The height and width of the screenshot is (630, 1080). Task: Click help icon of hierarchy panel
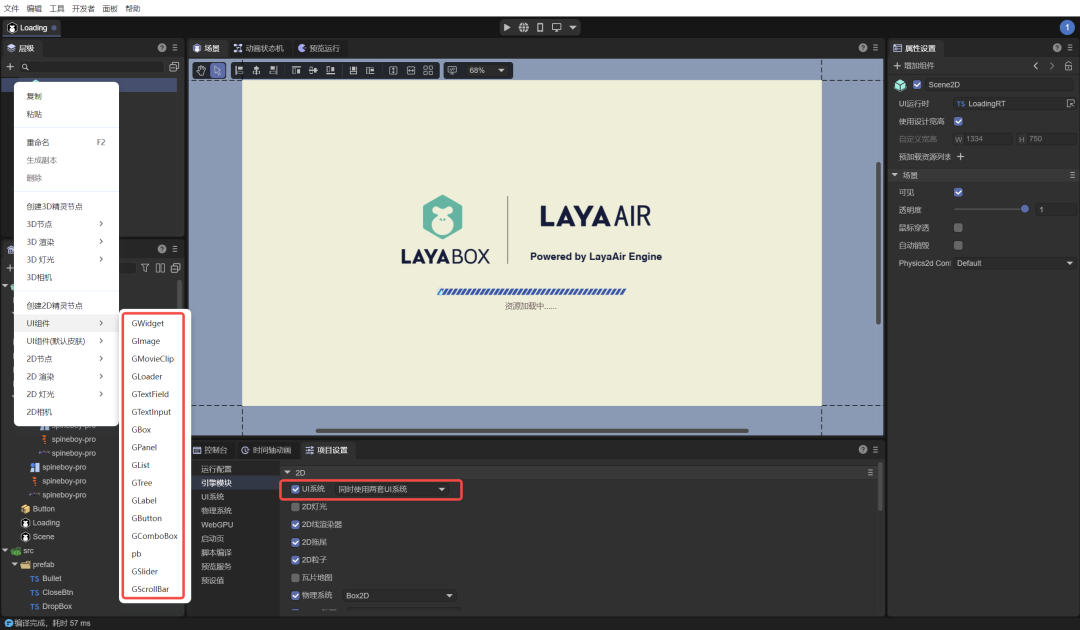[162, 48]
